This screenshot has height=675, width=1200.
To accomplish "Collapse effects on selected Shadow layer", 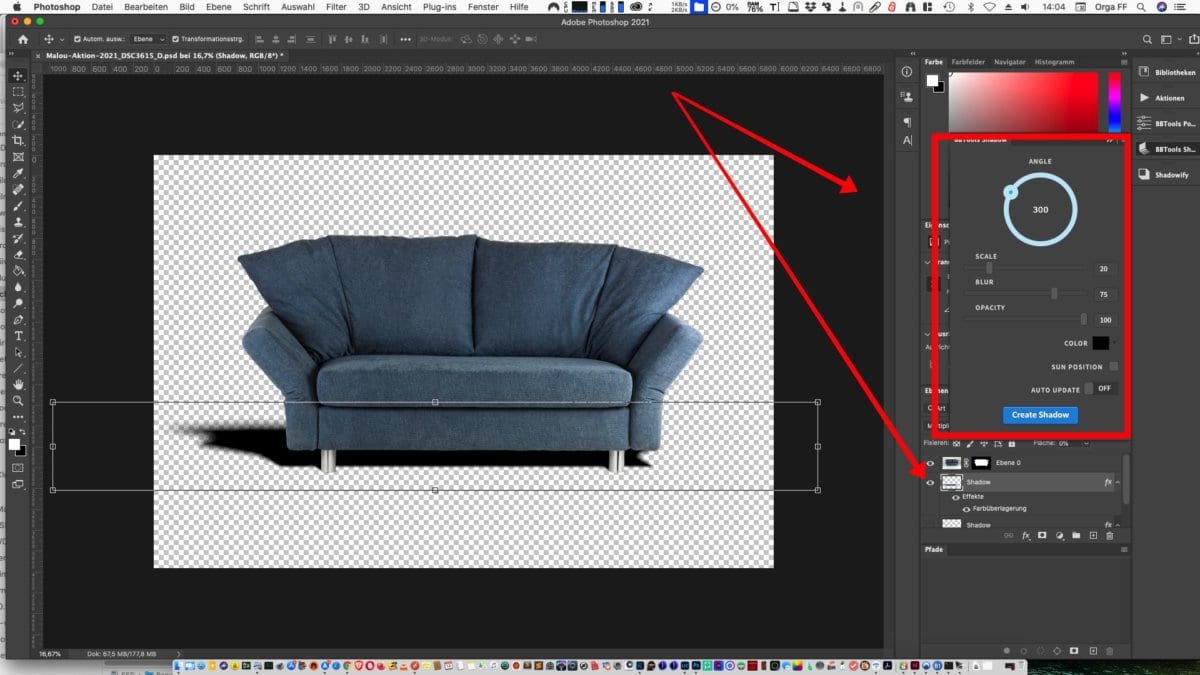I will [1118, 482].
